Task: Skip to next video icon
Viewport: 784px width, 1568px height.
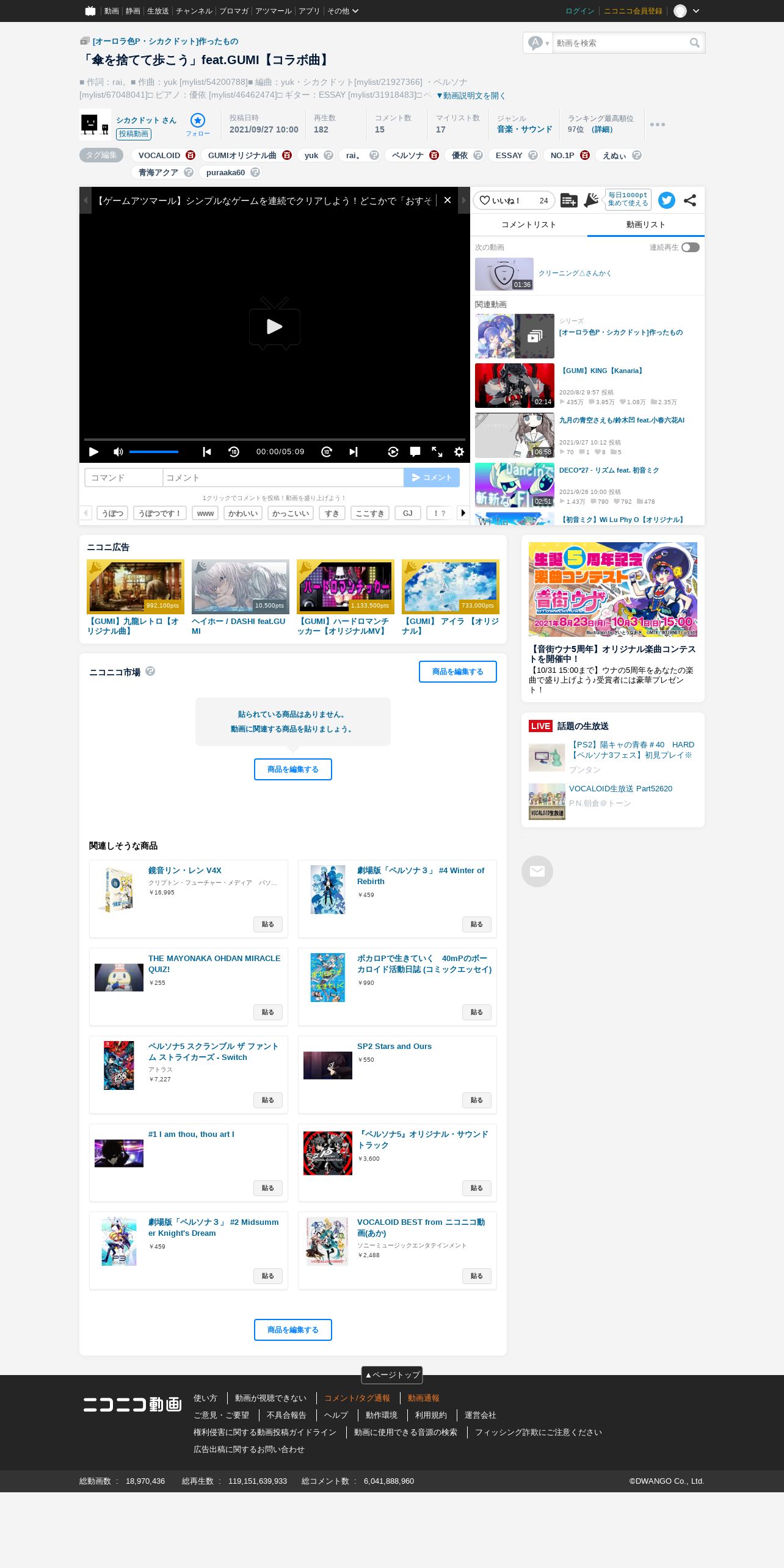Action: coord(354,452)
